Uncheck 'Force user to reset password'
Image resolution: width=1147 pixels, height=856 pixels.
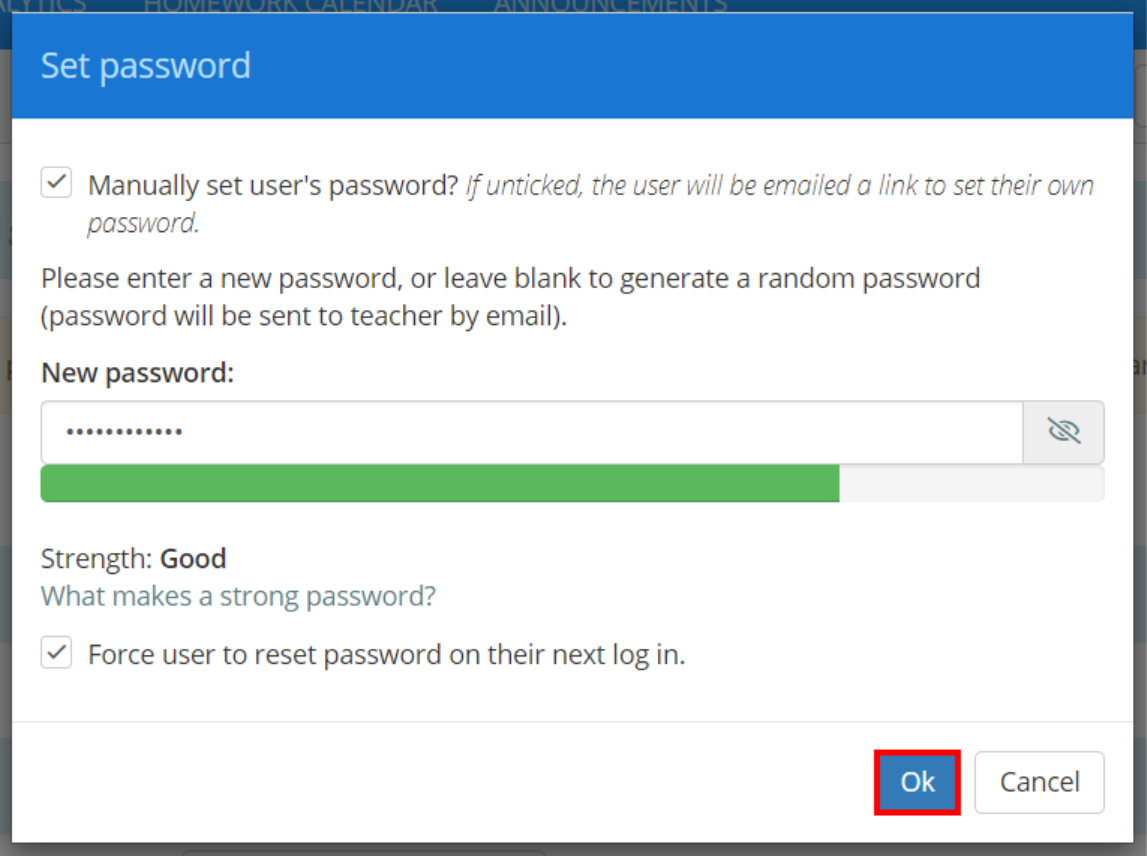(56, 653)
